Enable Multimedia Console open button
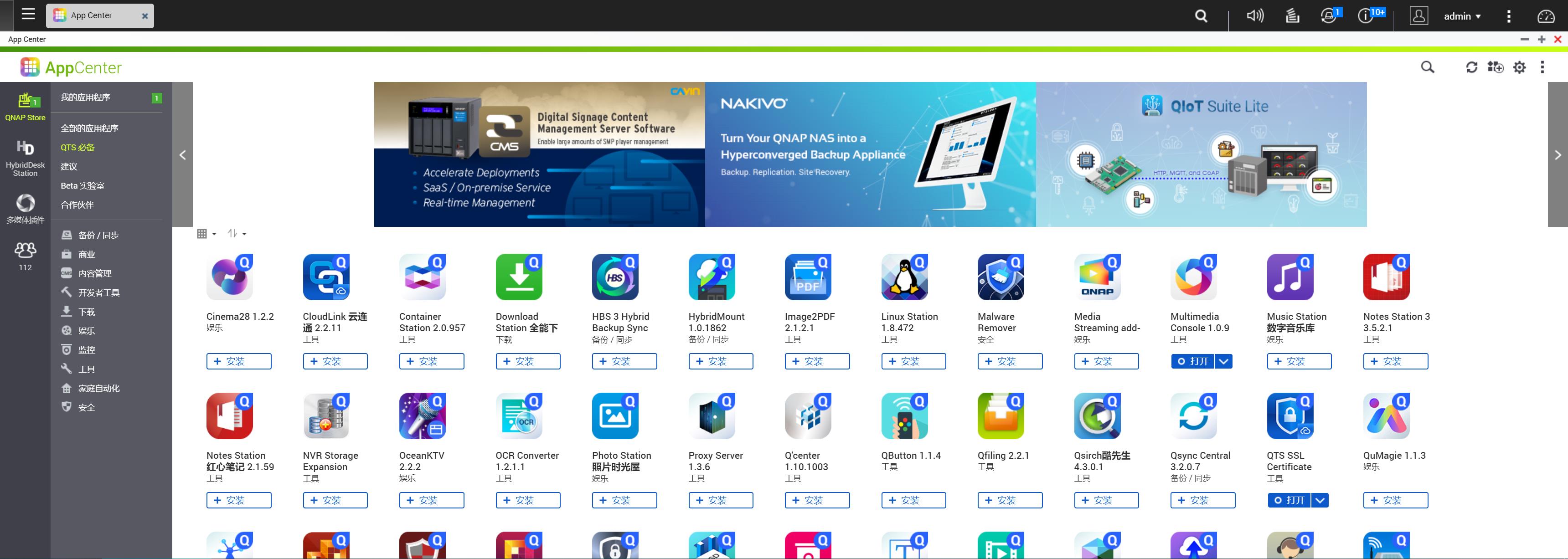The image size is (1568, 559). point(1193,361)
